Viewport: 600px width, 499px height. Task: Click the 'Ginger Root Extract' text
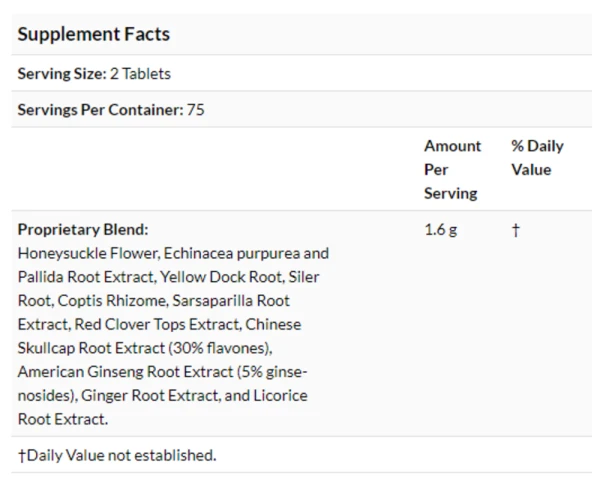(x=151, y=396)
